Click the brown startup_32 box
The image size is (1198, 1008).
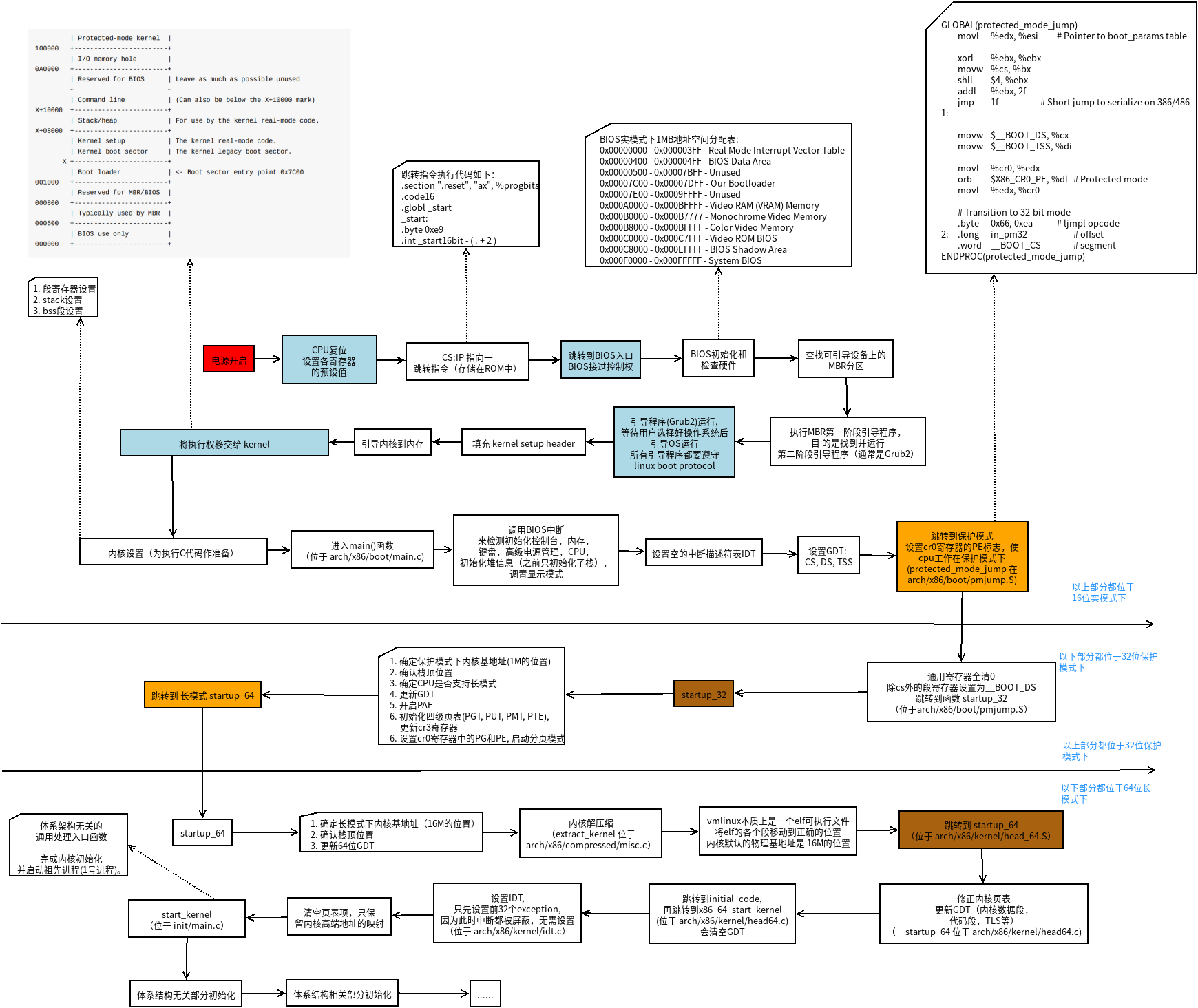pos(704,693)
